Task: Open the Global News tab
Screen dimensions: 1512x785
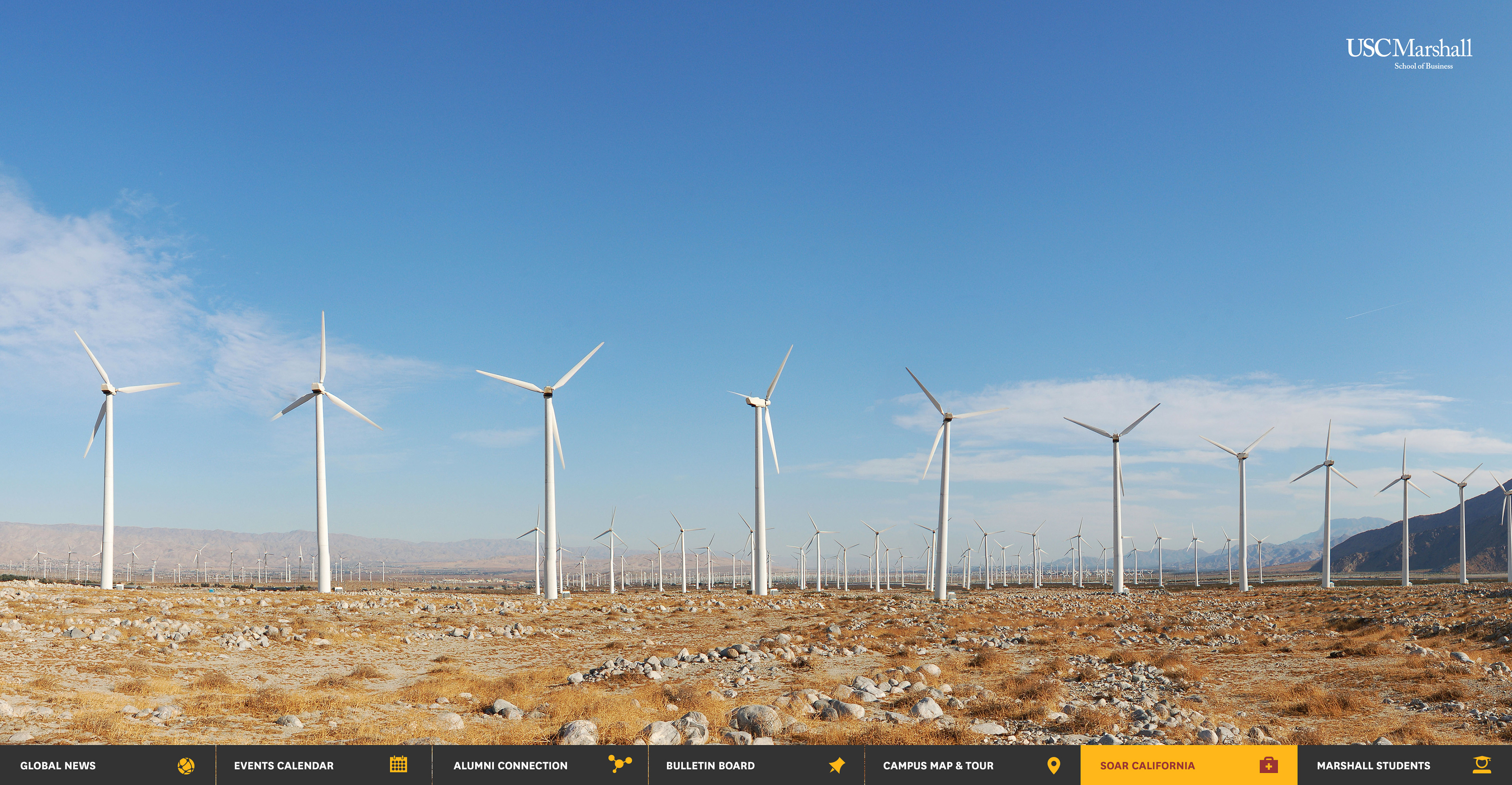Action: coord(57,766)
